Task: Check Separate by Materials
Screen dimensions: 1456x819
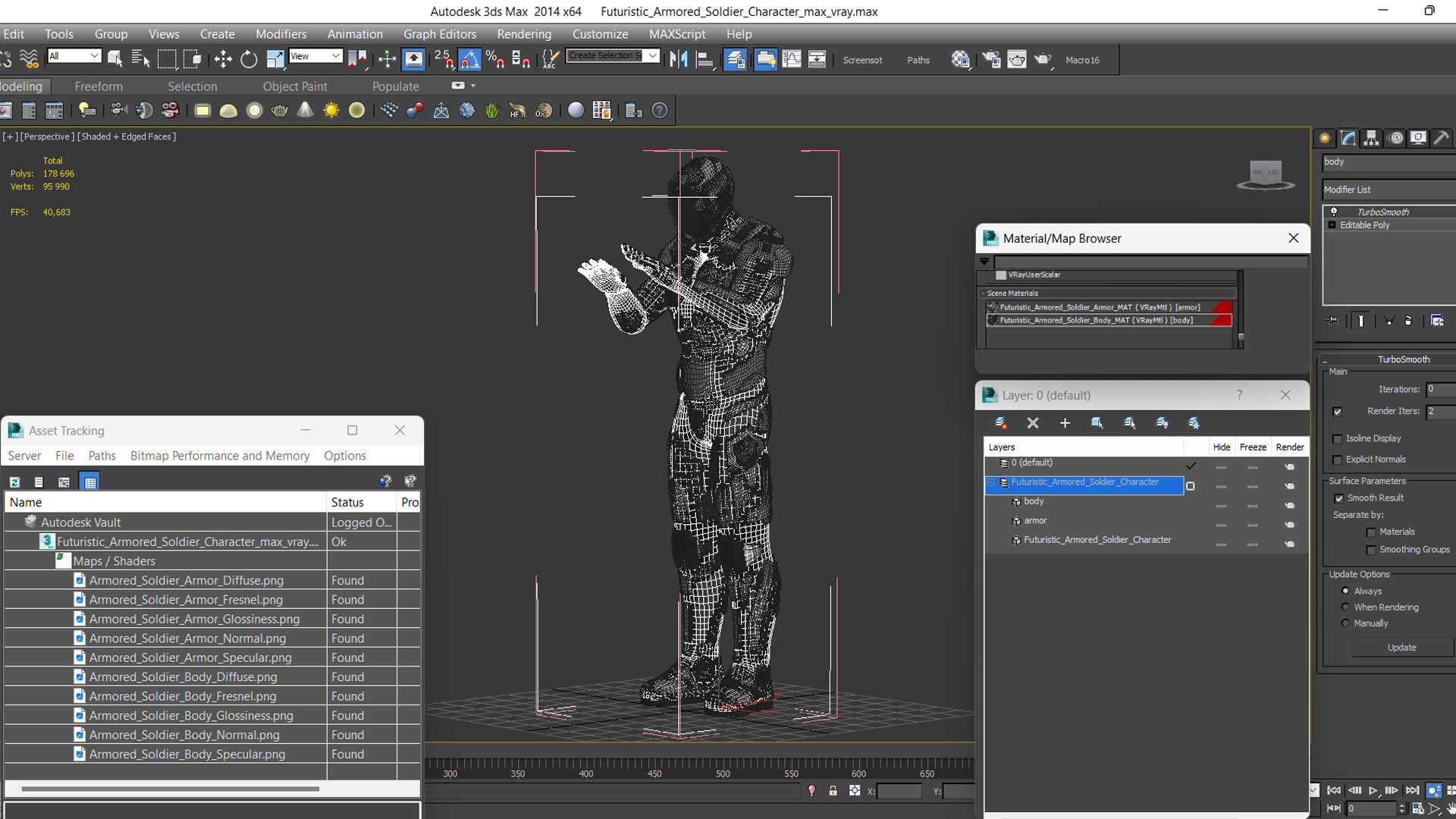Action: click(1371, 532)
